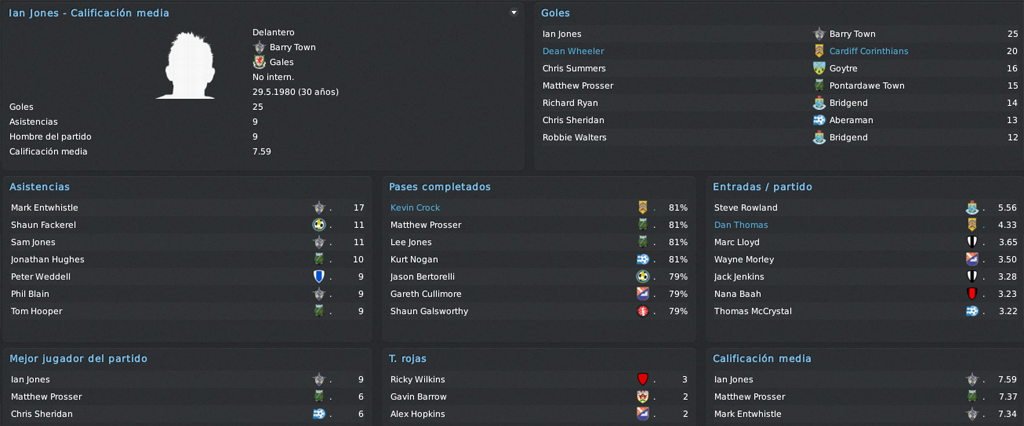Click the Goytre club crest in Goles
The image size is (1024, 426).
819,68
